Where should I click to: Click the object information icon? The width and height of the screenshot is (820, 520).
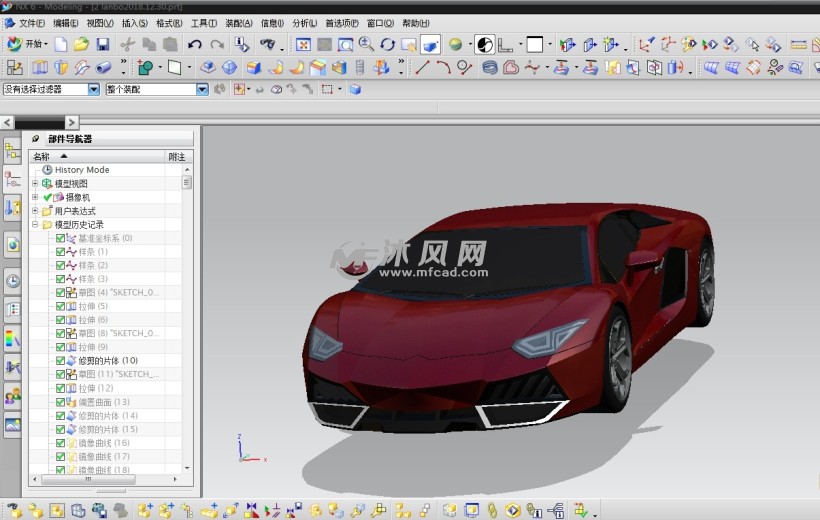pyautogui.click(x=242, y=44)
